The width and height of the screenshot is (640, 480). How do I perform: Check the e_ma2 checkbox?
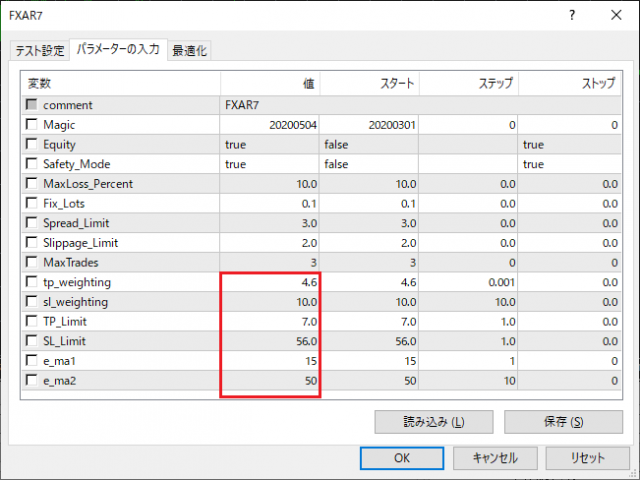[31, 380]
